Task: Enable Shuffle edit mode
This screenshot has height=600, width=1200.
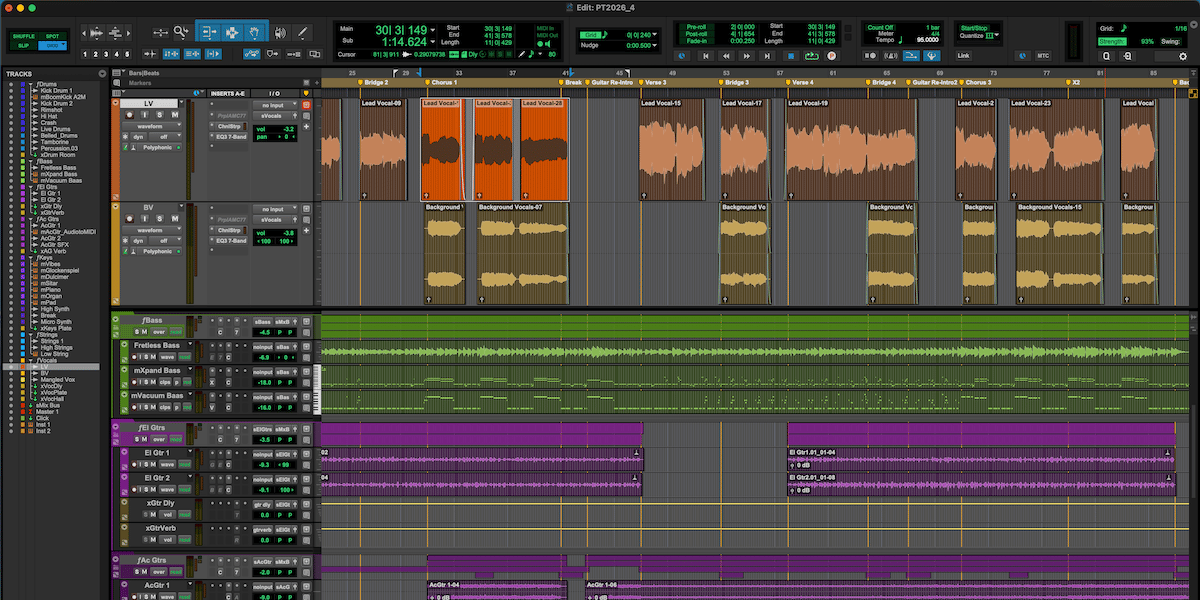Action: [x=24, y=35]
